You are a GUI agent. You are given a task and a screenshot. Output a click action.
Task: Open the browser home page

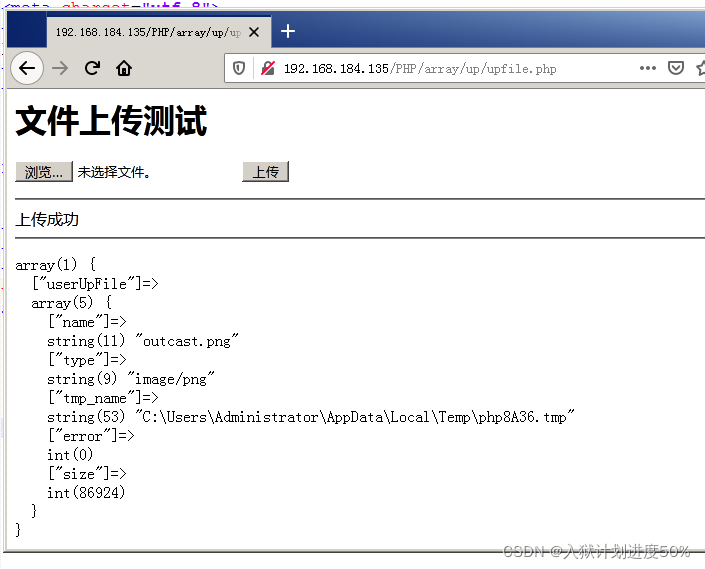(x=124, y=68)
